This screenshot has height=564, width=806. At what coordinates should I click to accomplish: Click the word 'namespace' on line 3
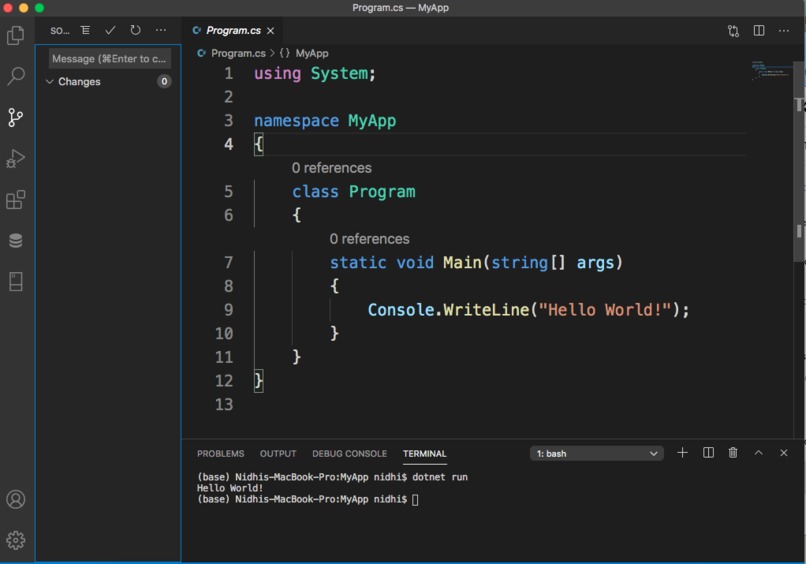(296, 121)
